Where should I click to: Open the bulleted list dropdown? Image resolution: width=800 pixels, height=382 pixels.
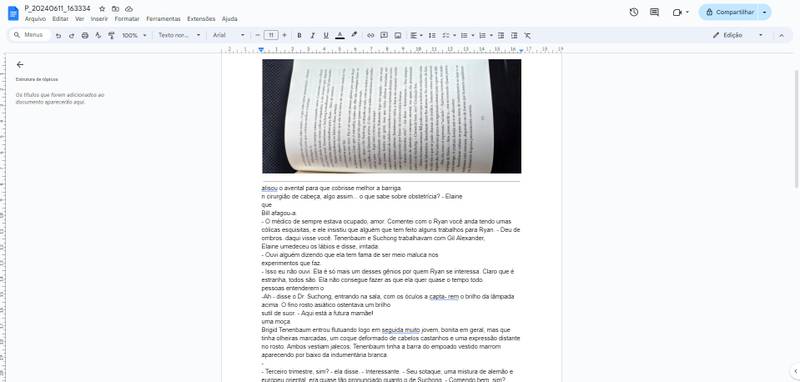[467, 35]
